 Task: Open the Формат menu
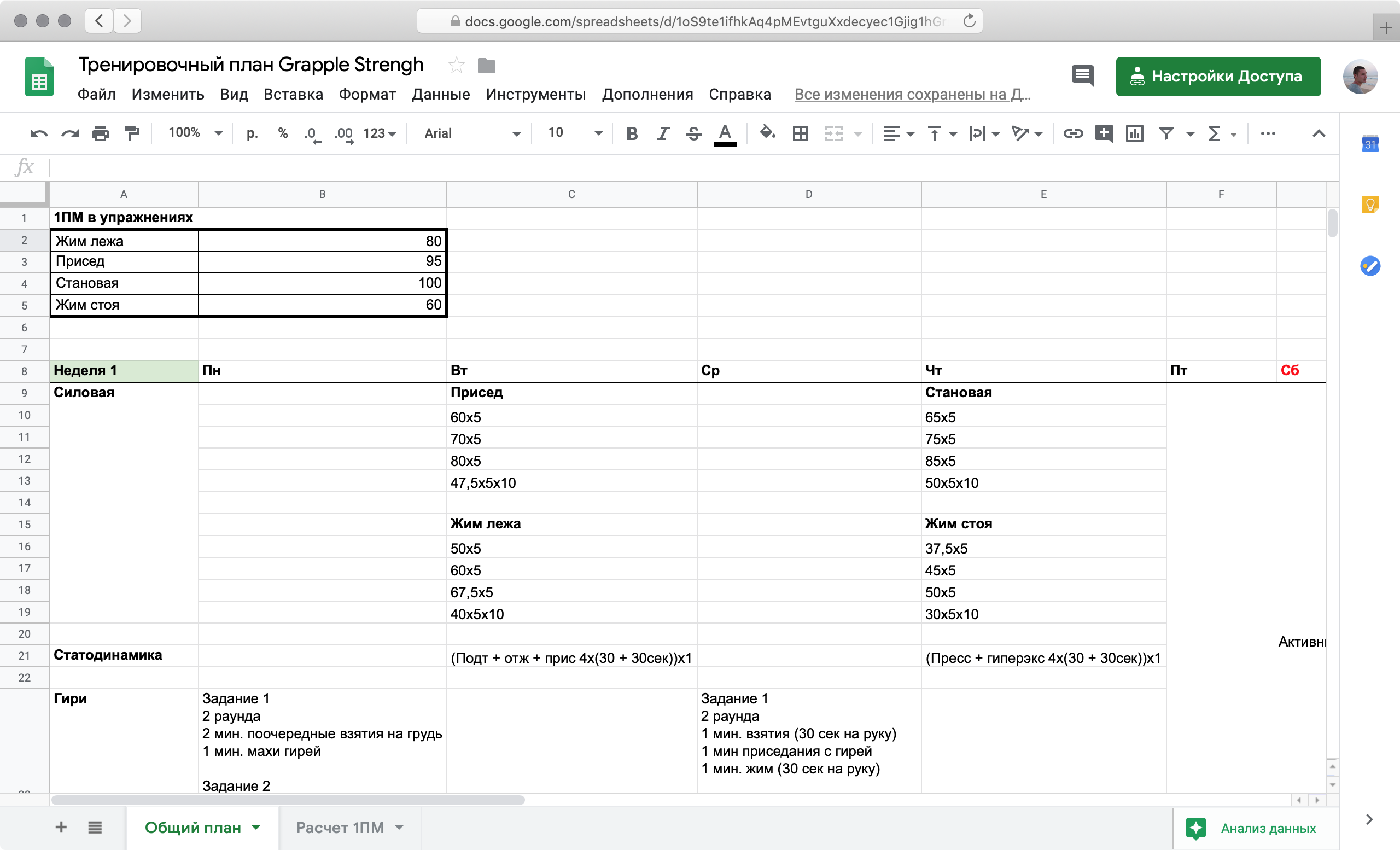[x=367, y=94]
